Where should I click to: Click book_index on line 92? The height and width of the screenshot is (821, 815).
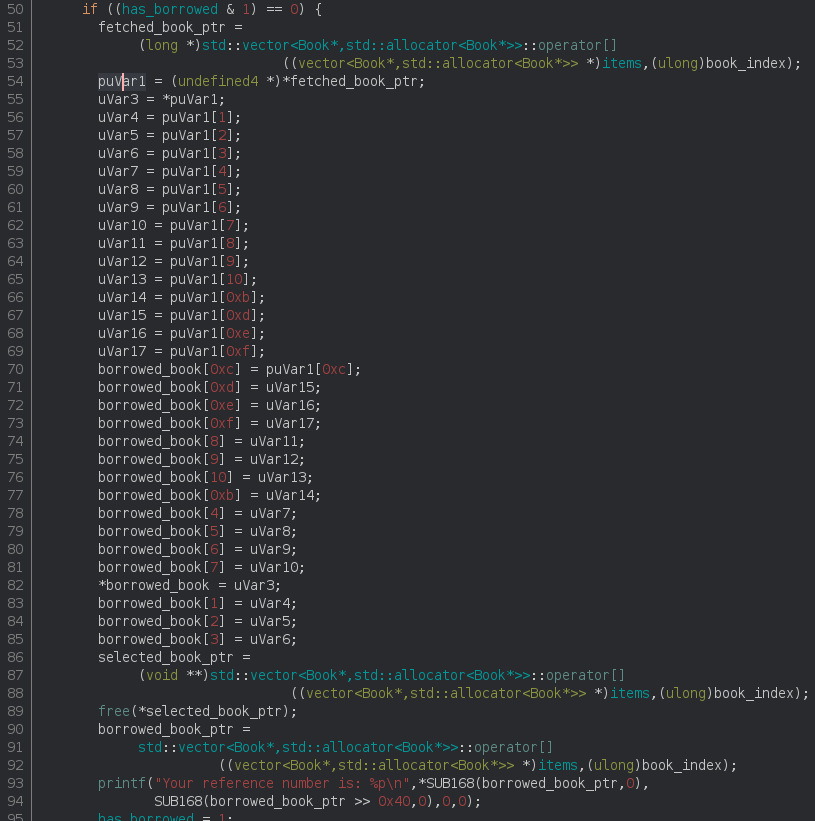coord(682,765)
